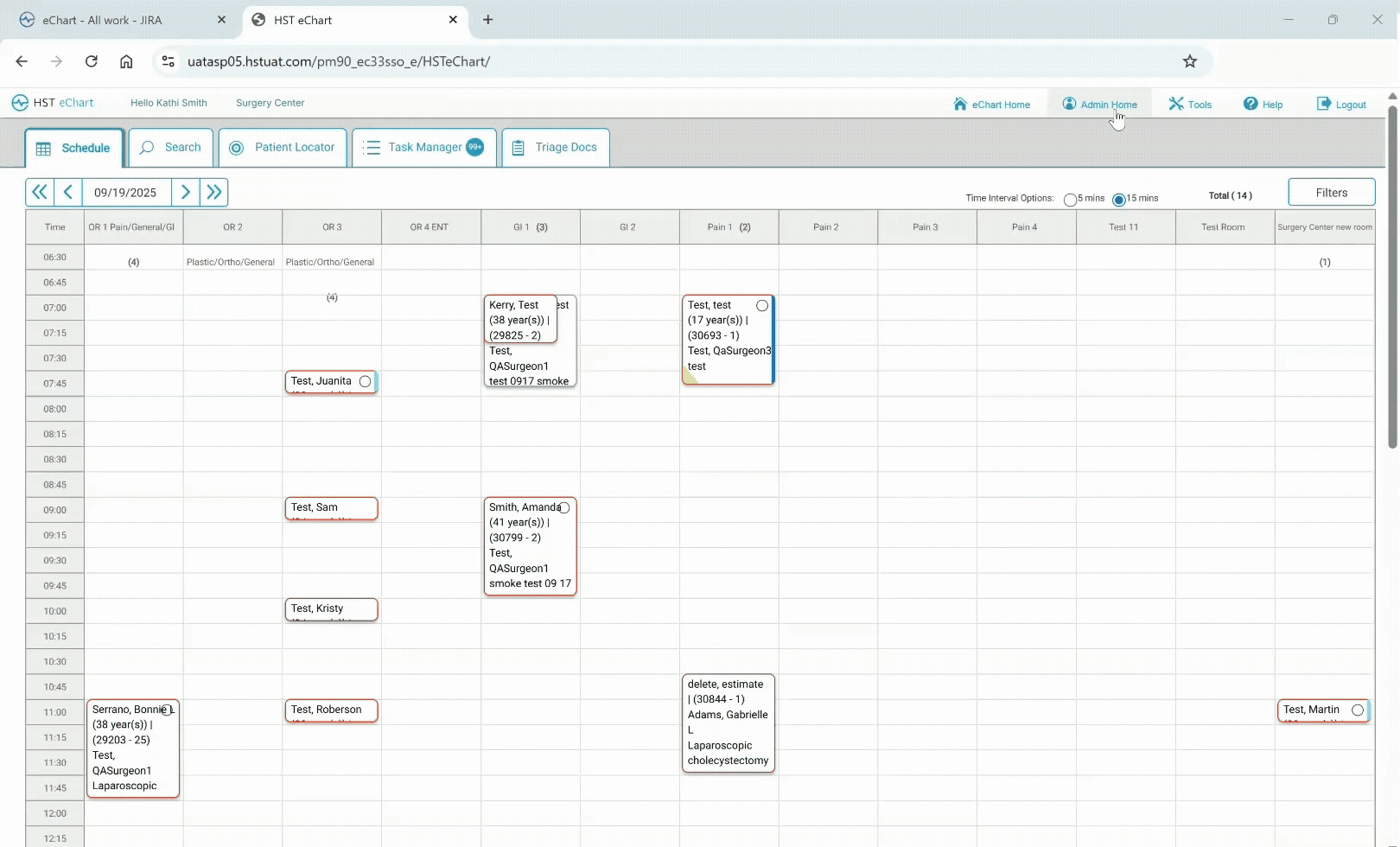Select the 15 mins time interval

coord(1119,200)
